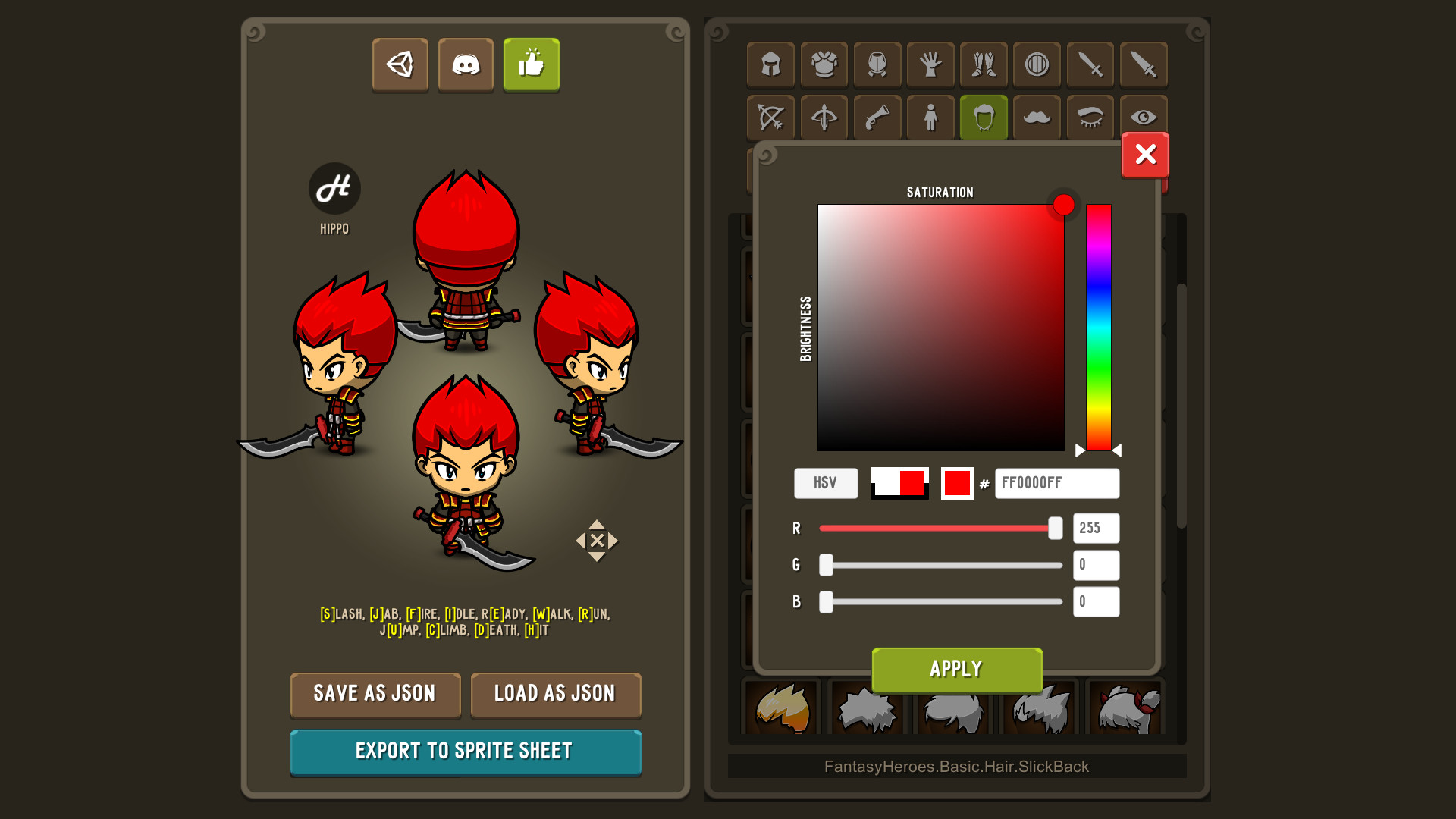Click LOAD AS JSON button
Image resolution: width=1456 pixels, height=819 pixels.
(554, 691)
